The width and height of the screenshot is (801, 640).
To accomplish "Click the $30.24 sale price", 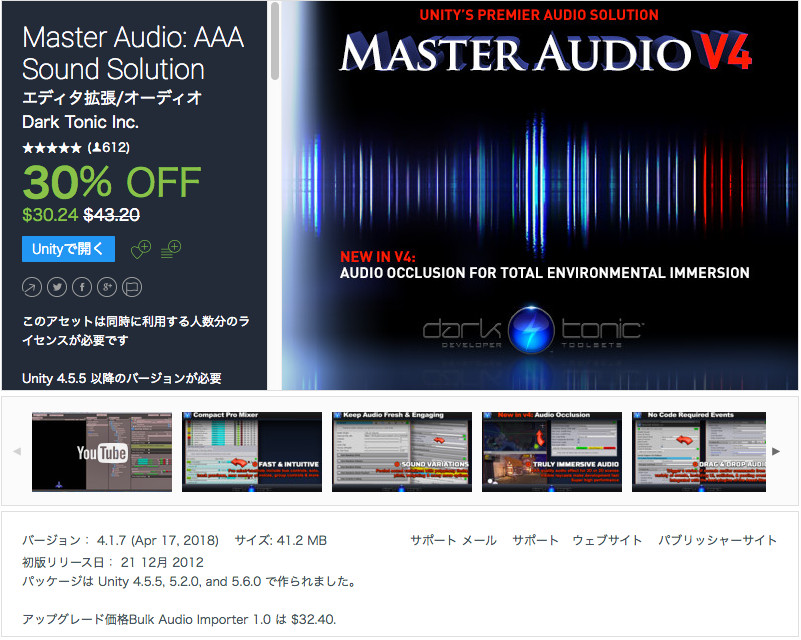I will pyautogui.click(x=50, y=215).
